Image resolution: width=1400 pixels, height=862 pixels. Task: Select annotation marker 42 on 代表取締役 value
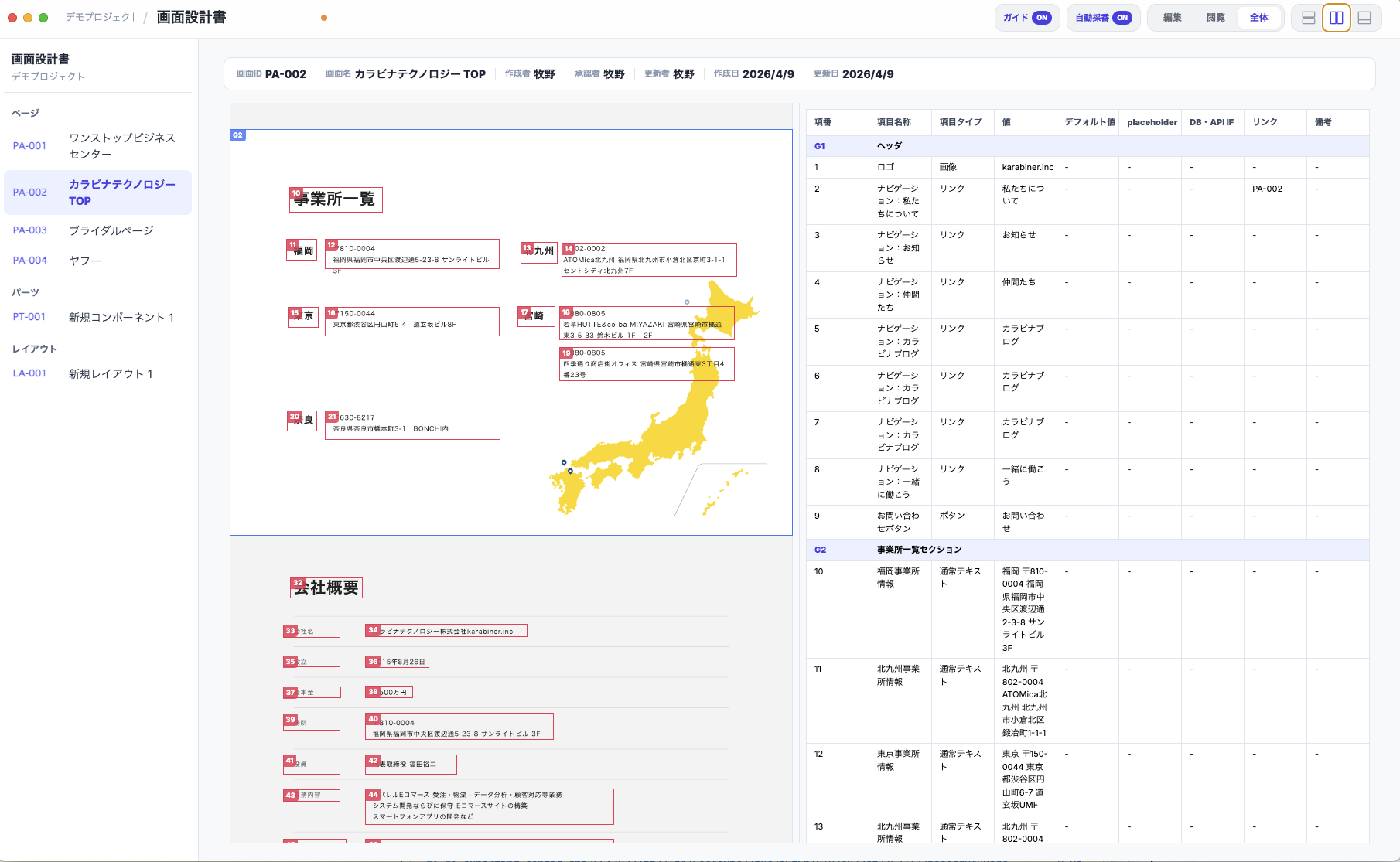point(373,761)
